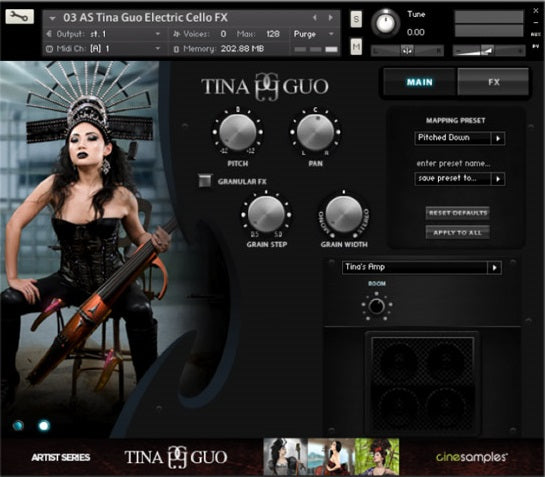The width and height of the screenshot is (545, 477).
Task: Select the first blue page indicator dot
Action: pyautogui.click(x=18, y=425)
